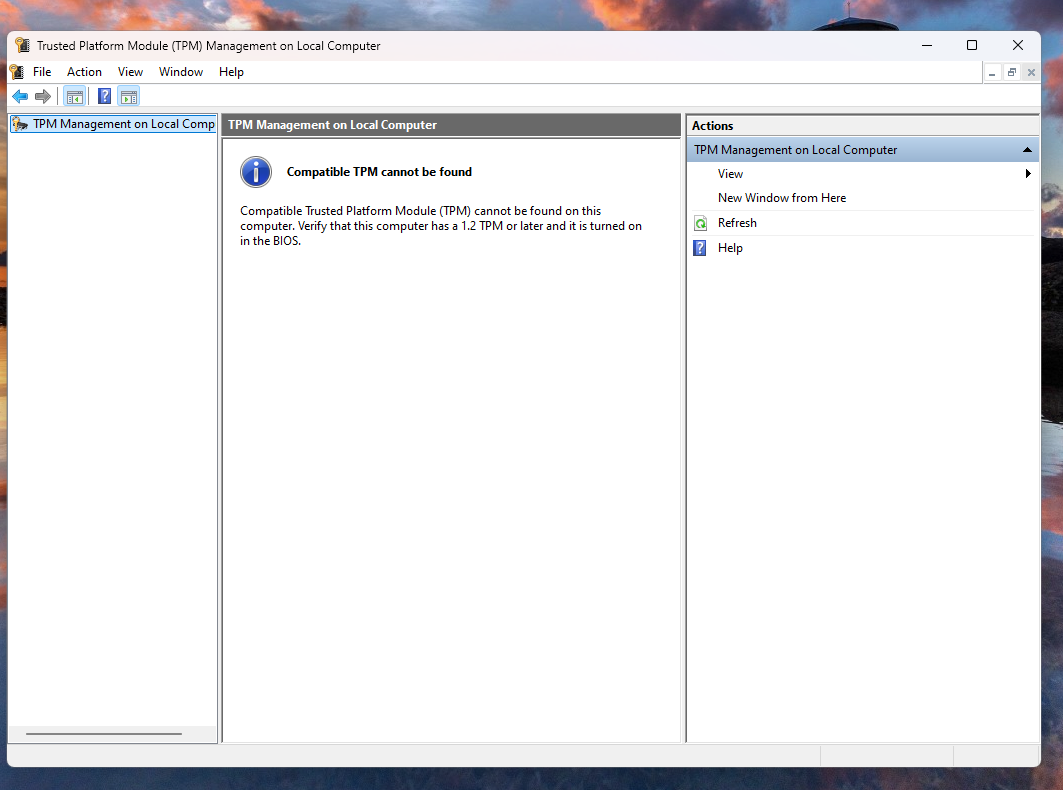Image resolution: width=1063 pixels, height=790 pixels.
Task: Open the Action menu
Action: point(84,72)
